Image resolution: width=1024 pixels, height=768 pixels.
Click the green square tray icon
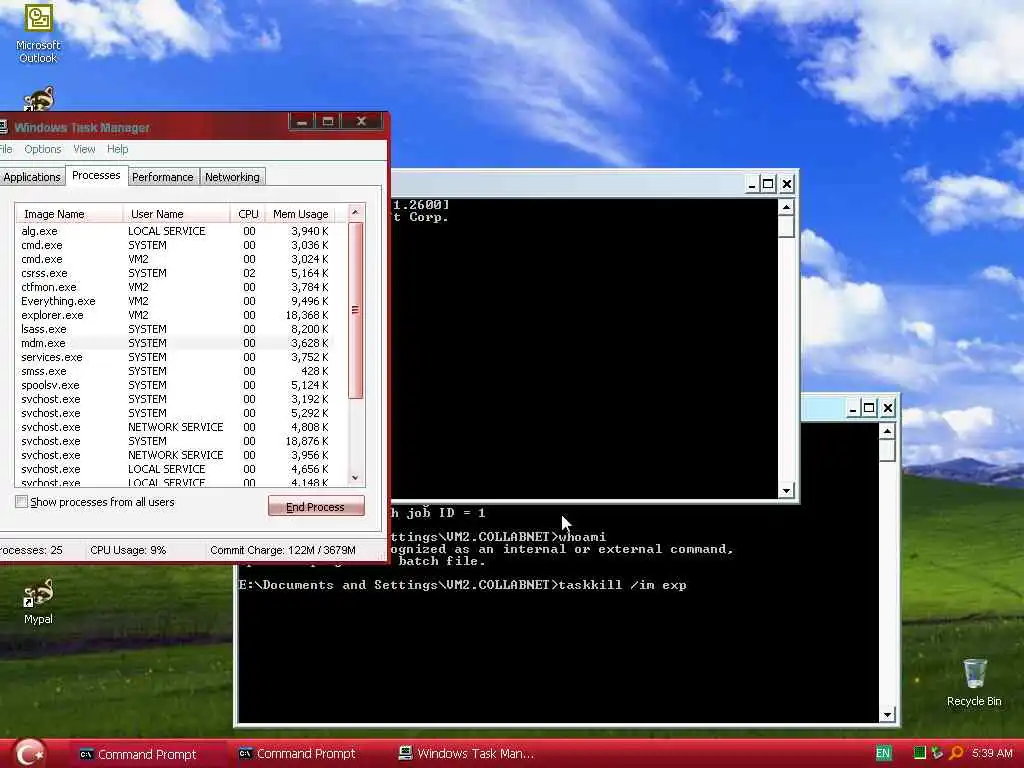pos(920,754)
